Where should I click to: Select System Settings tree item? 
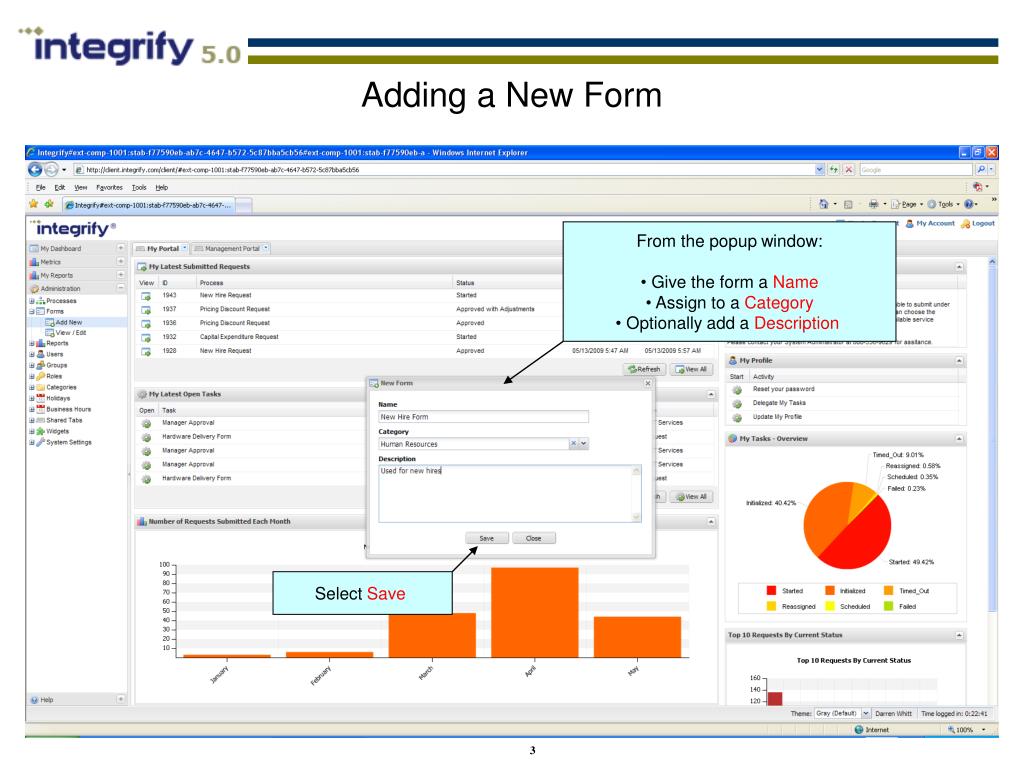coord(69,443)
